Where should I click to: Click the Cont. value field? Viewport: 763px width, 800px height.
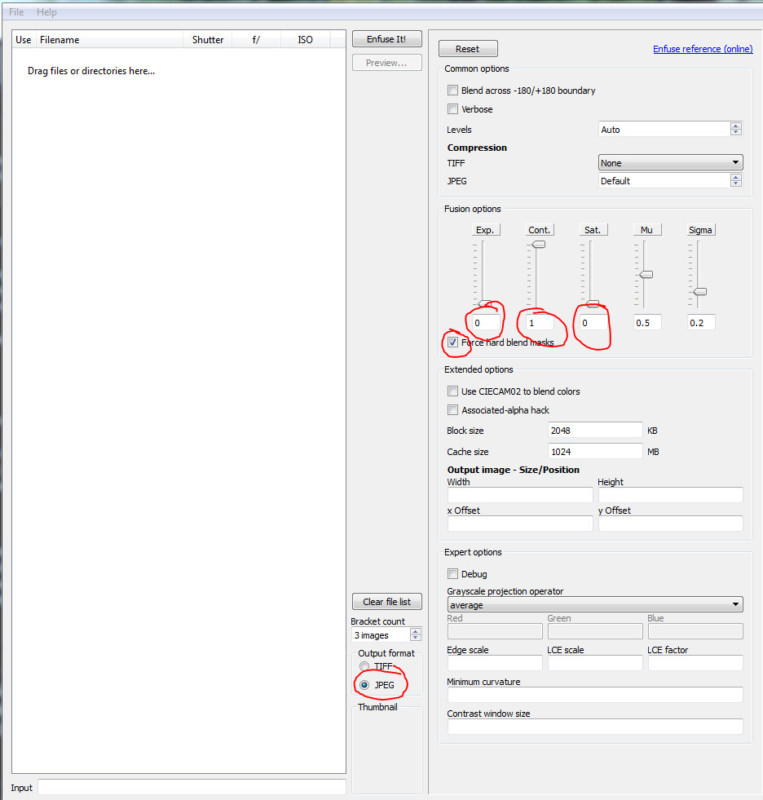539,322
